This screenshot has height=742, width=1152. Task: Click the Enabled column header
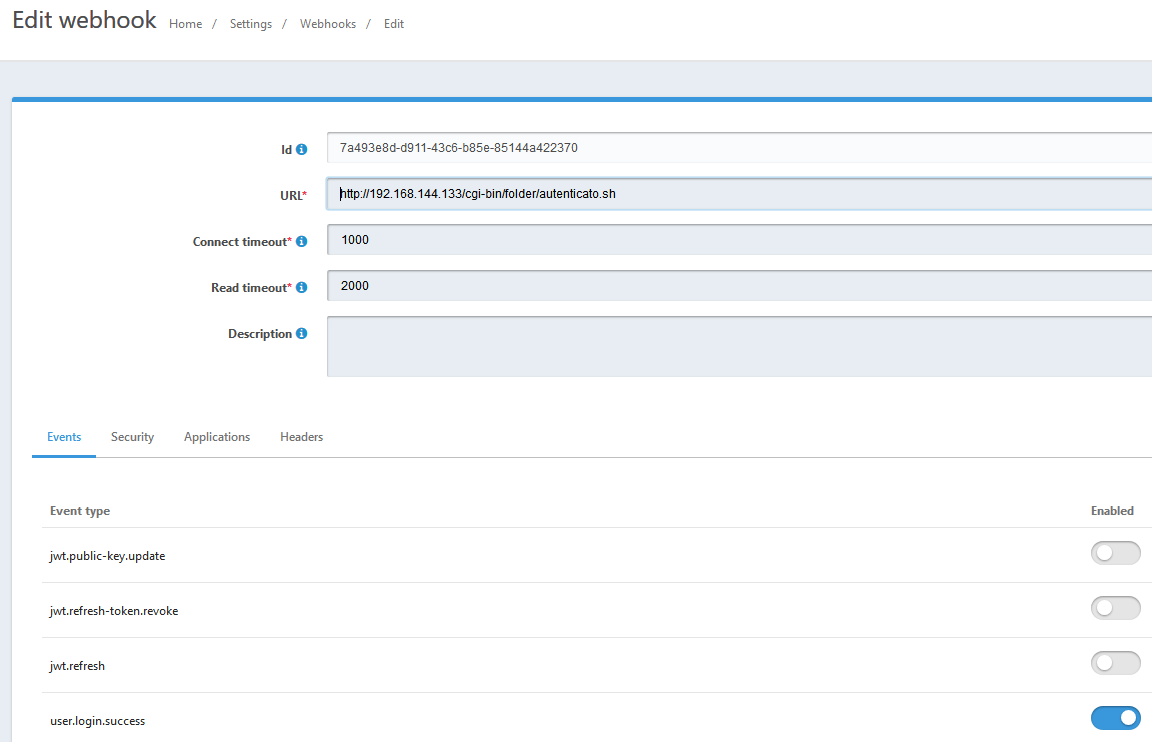click(1112, 511)
